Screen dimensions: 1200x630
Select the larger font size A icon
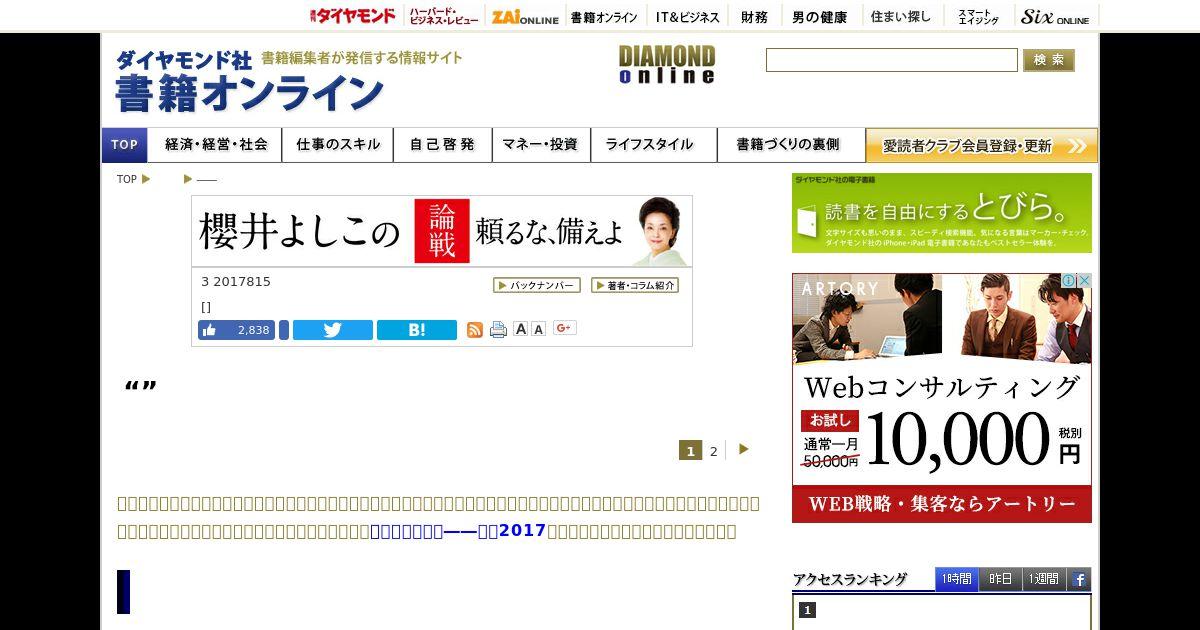520,329
